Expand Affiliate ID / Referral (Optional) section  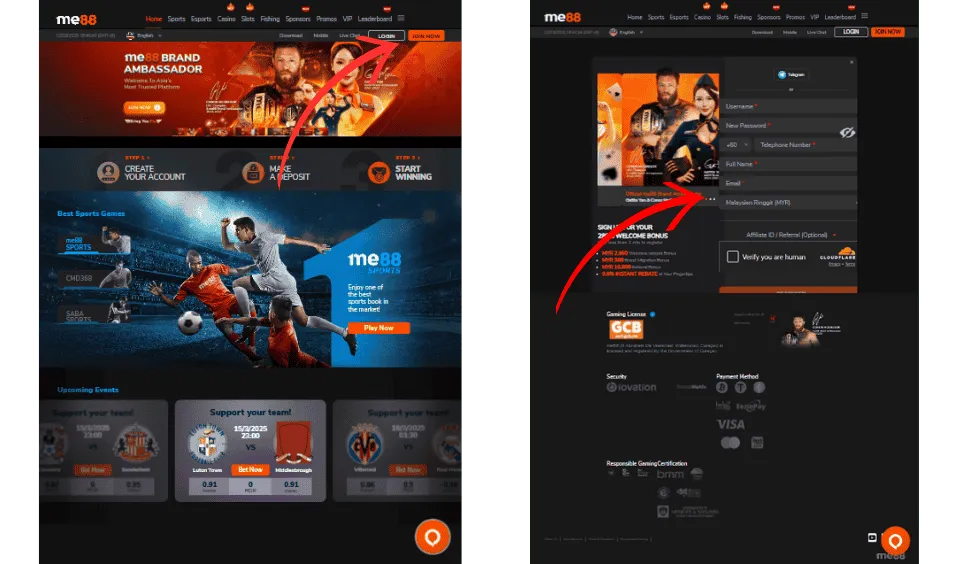point(790,235)
